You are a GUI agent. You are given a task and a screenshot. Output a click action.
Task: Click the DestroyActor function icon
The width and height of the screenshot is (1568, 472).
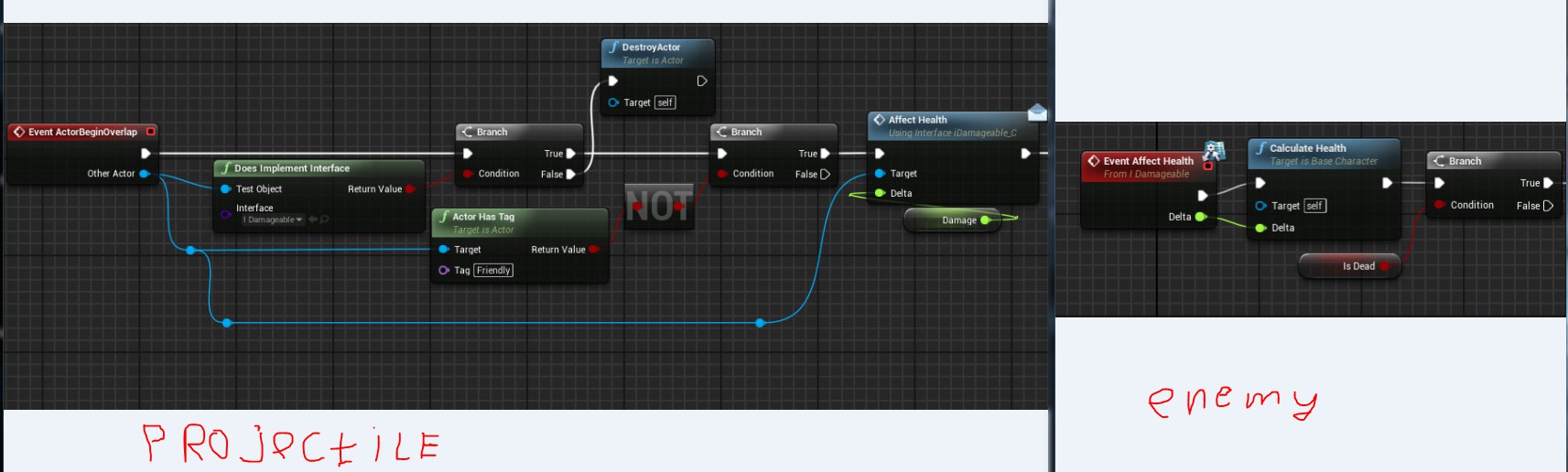click(613, 48)
